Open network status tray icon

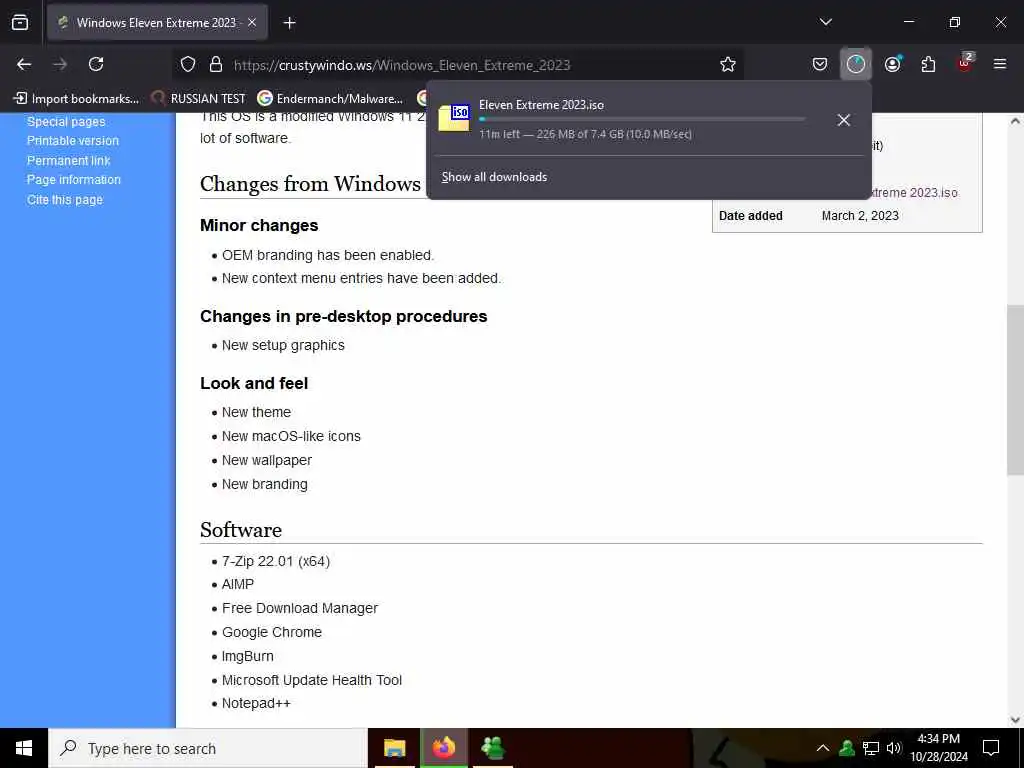(871, 748)
